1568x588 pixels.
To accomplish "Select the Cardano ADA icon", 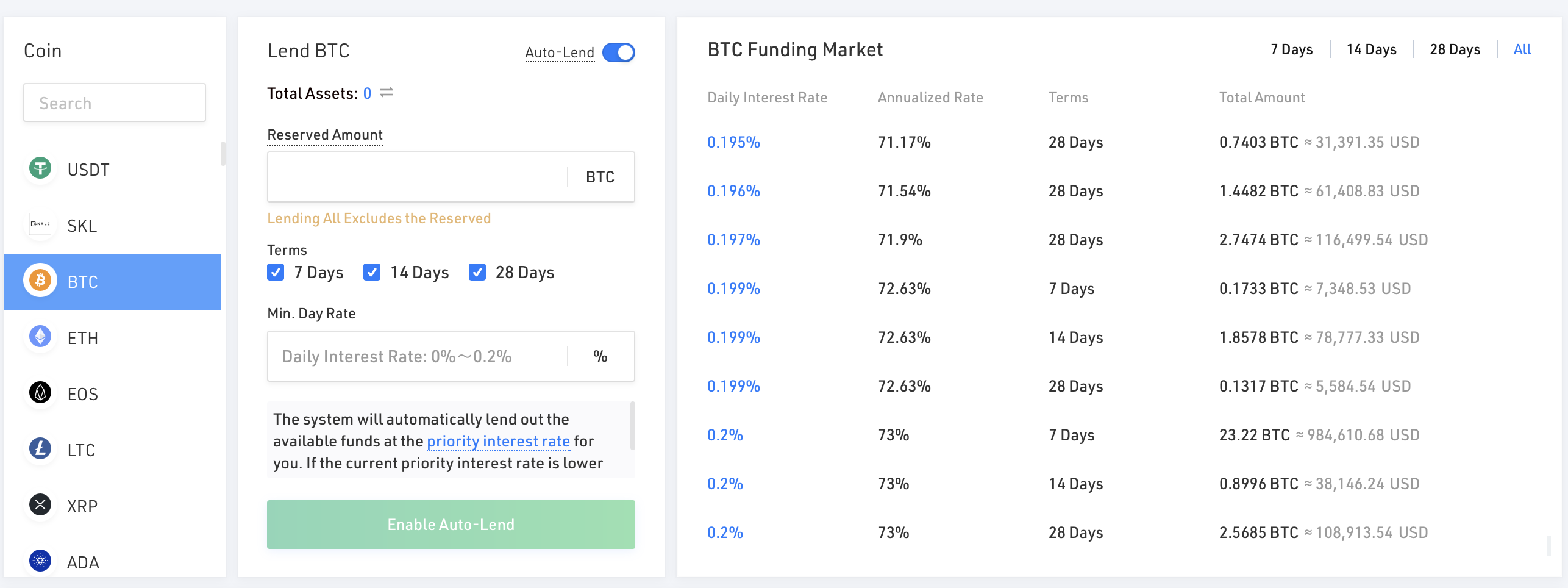I will click(x=40, y=561).
